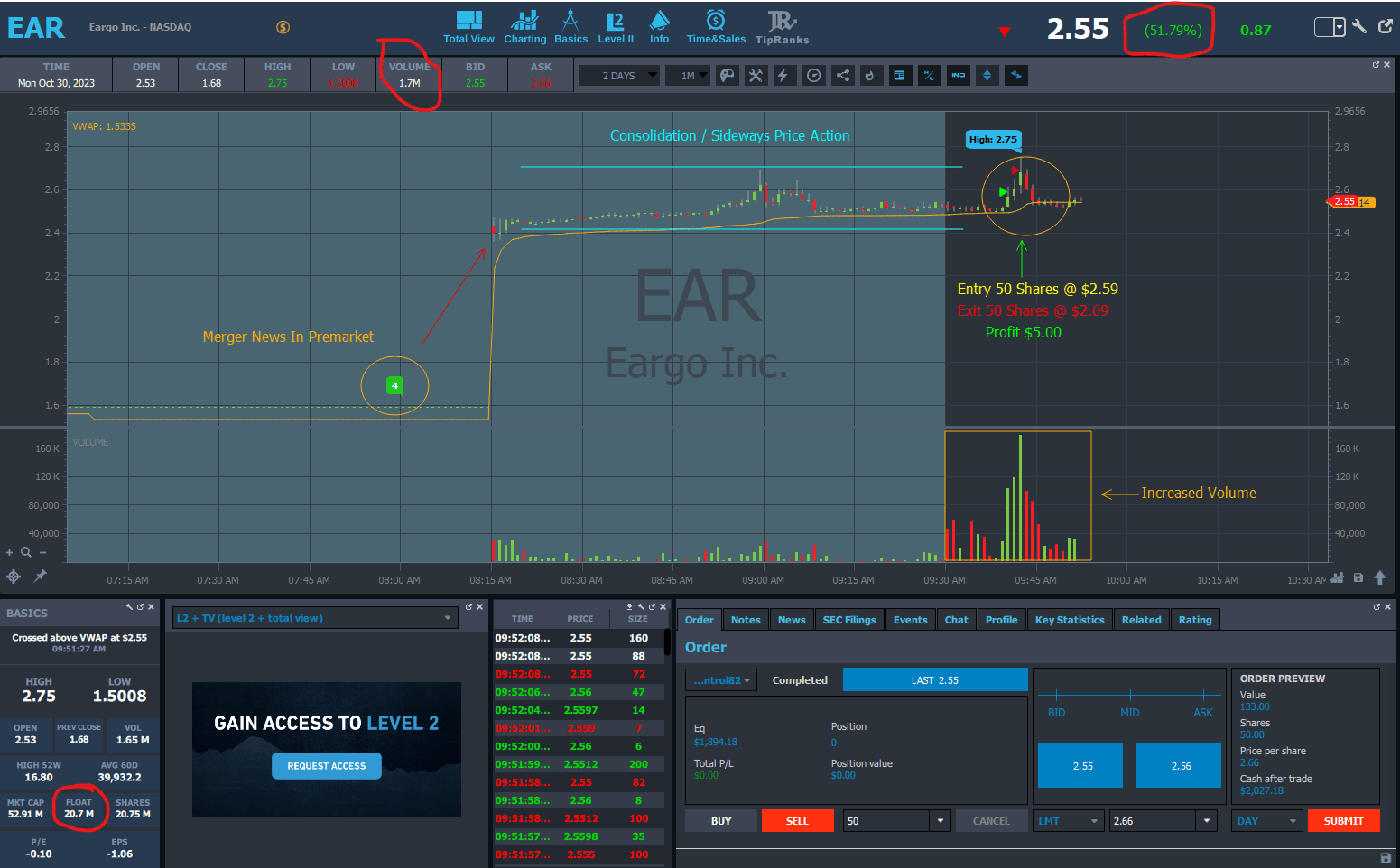Open the 1M interval dropdown
This screenshot has width=1400, height=868.
pos(688,76)
